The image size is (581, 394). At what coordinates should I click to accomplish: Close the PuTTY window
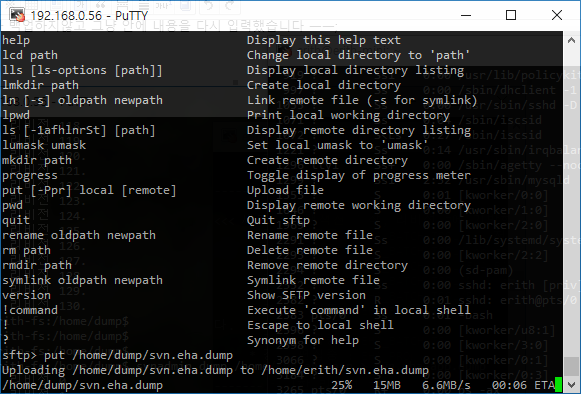coord(557,15)
